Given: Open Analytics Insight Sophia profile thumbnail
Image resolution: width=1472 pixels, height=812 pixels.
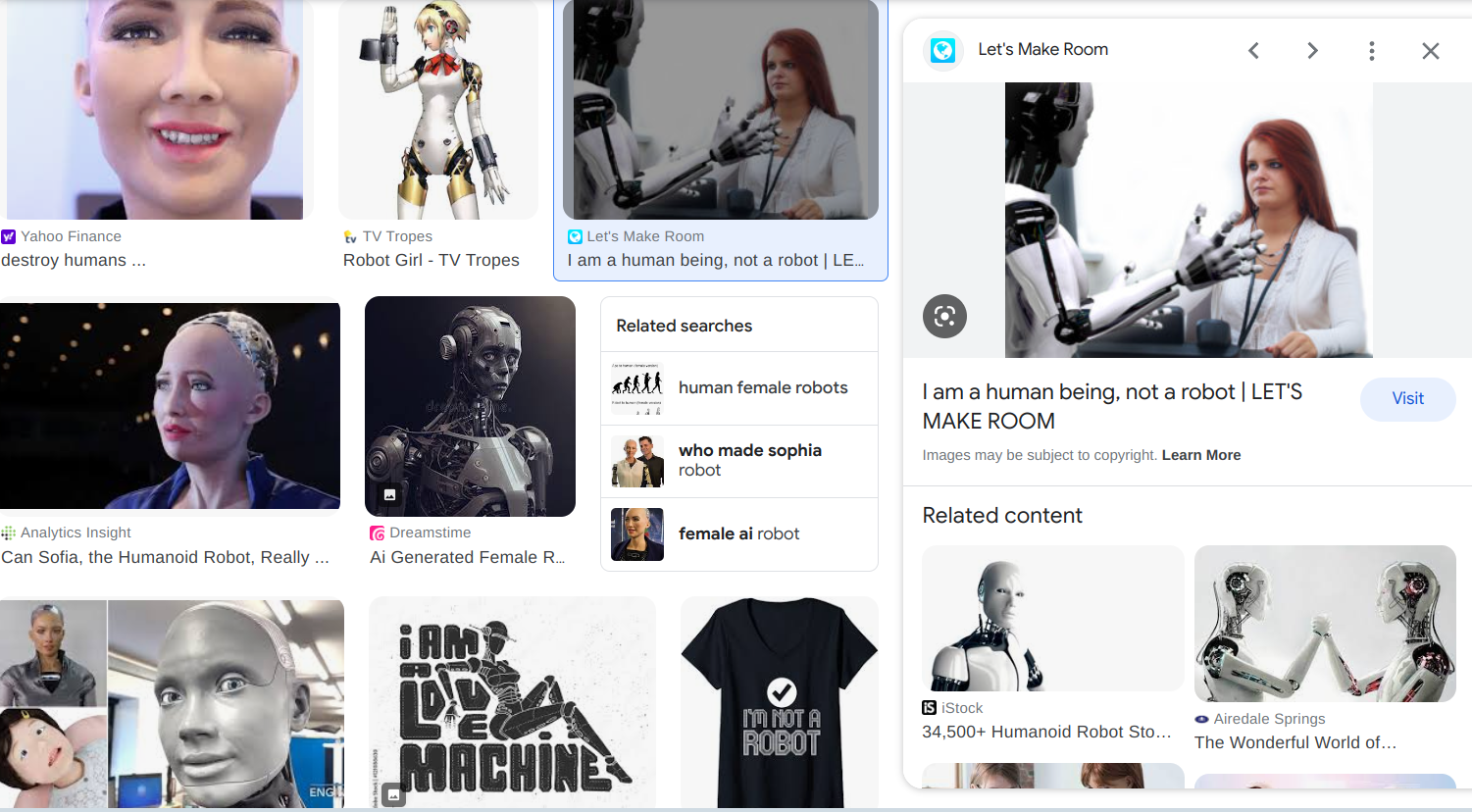Looking at the screenshot, I should point(170,406).
